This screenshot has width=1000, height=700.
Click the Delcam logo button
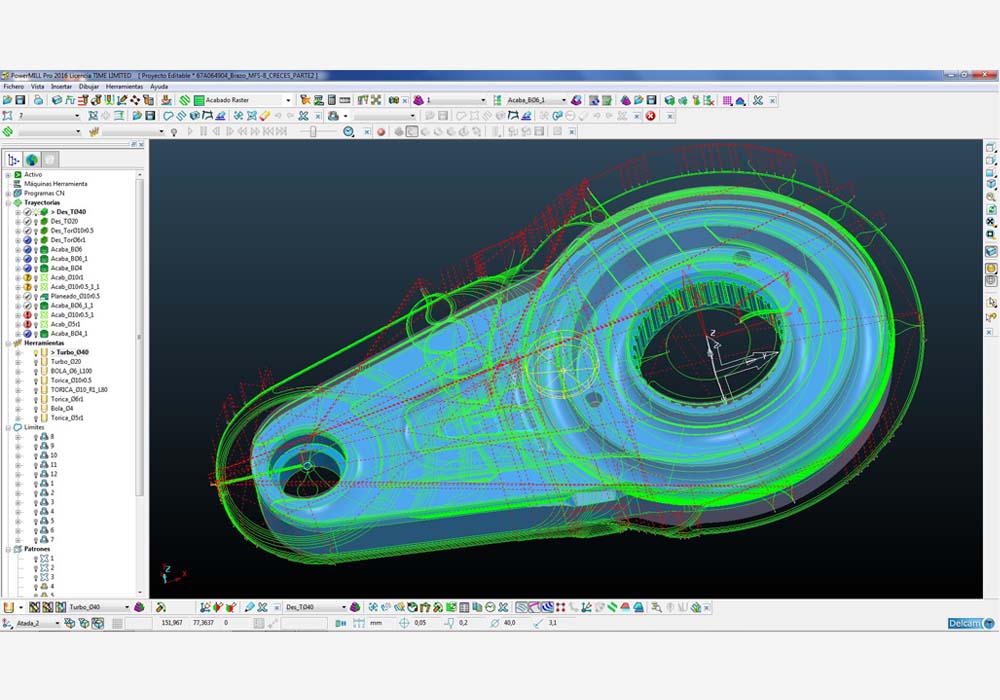(971, 624)
